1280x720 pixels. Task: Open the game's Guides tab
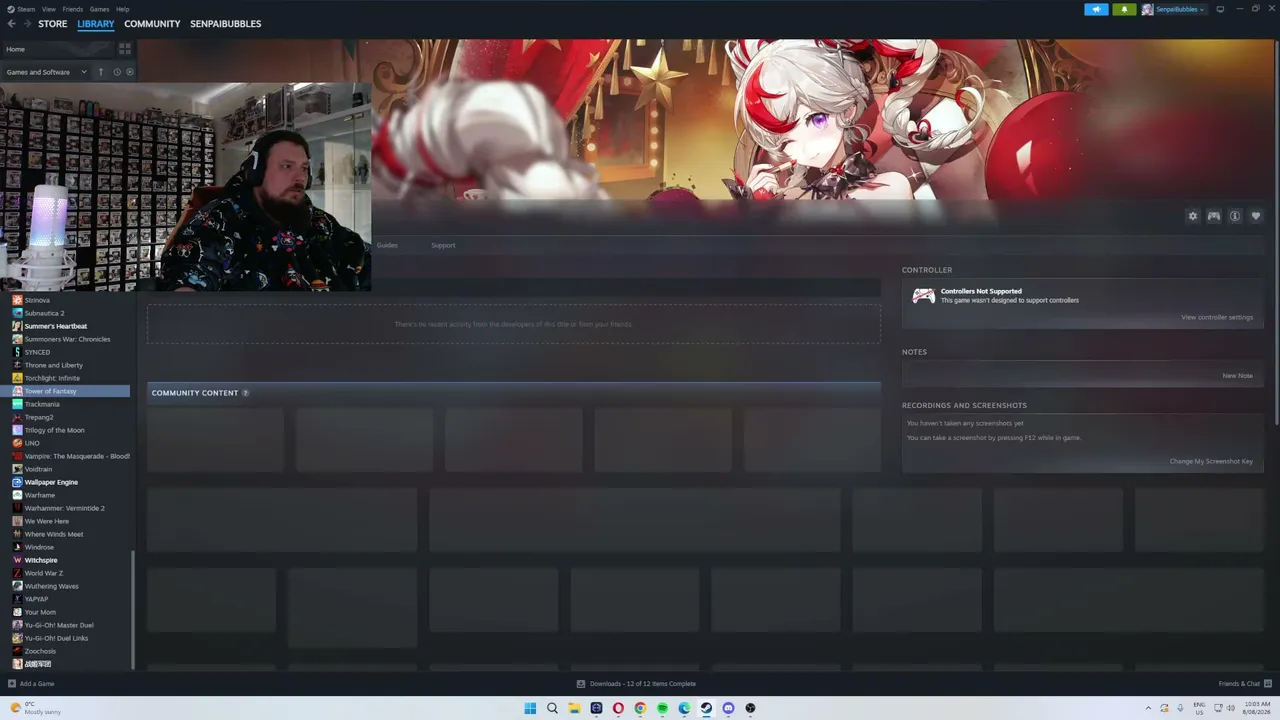point(387,245)
